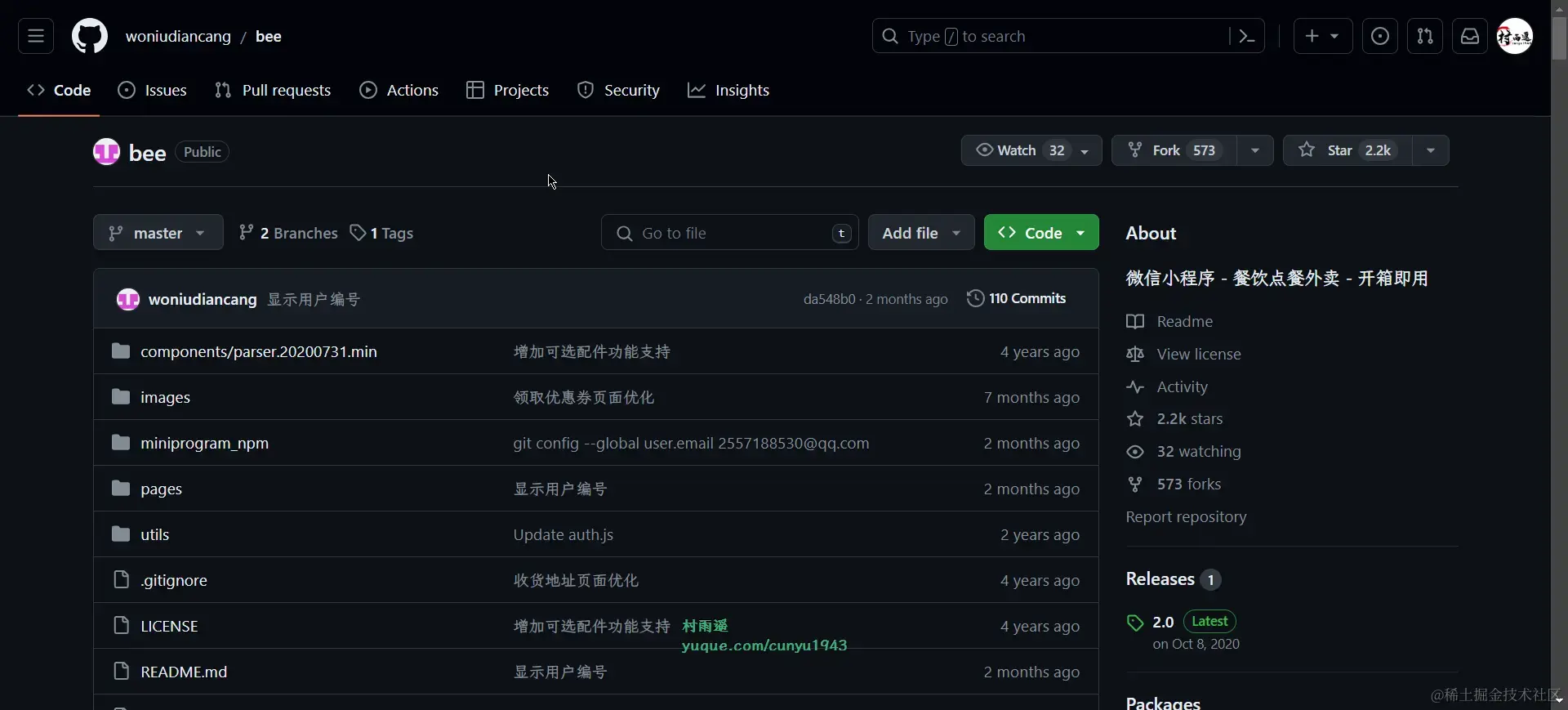The height and width of the screenshot is (710, 1568).
Task: Open the notifications inbox icon
Action: (x=1470, y=36)
